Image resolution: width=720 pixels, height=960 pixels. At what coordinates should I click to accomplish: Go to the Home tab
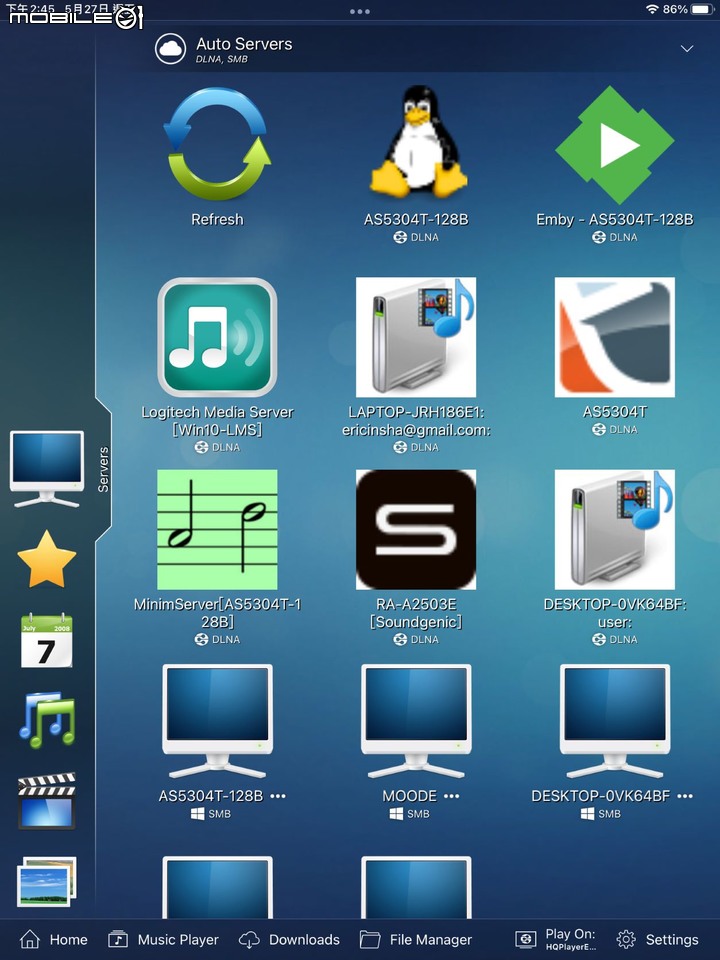53,939
